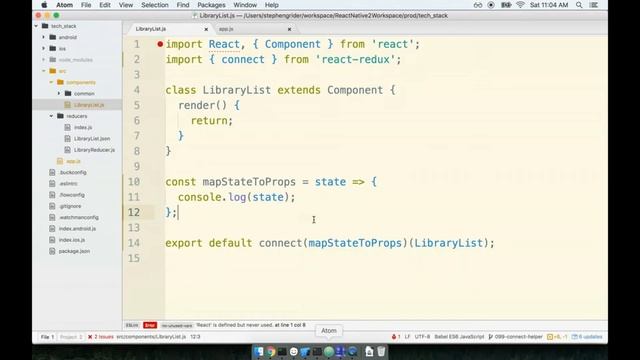640x360 pixels.
Task: Expand the node_modules folder
Action: tap(44, 60)
